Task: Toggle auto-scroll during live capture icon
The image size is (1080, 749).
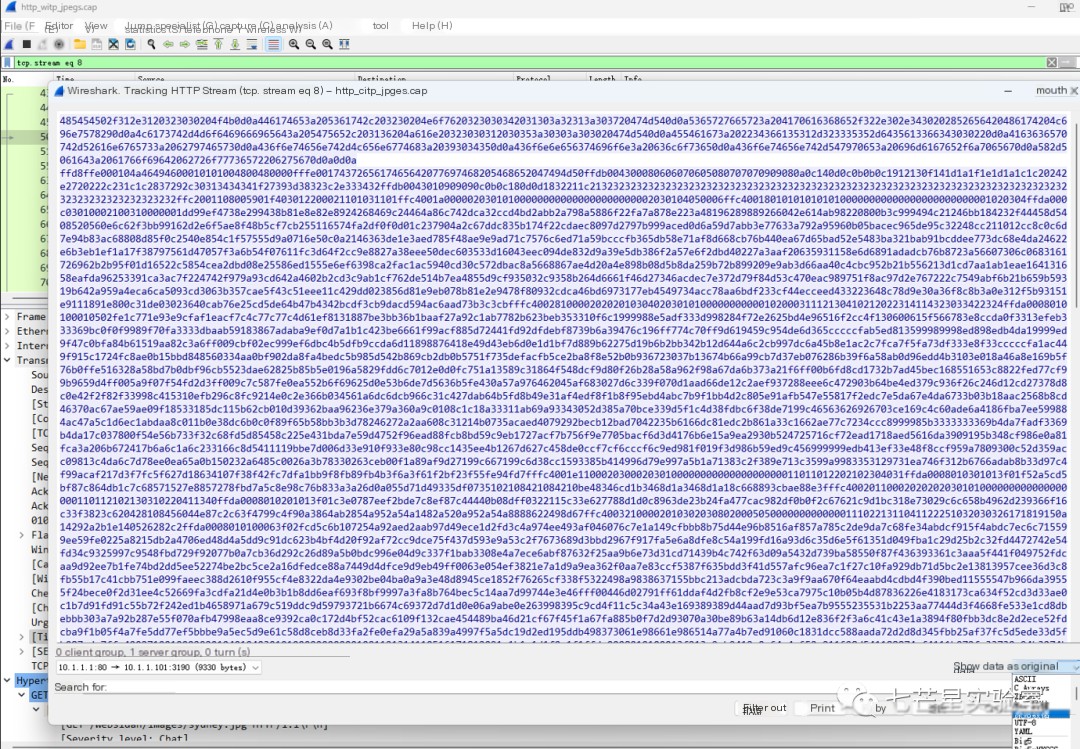Action: (x=252, y=44)
